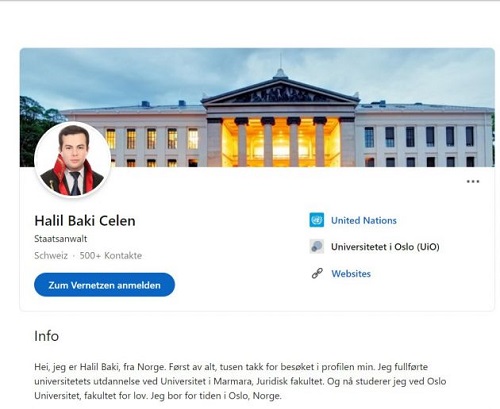The height and width of the screenshot is (409, 500).
Task: Click the Staatsanwalt headline text
Action: pos(61,239)
